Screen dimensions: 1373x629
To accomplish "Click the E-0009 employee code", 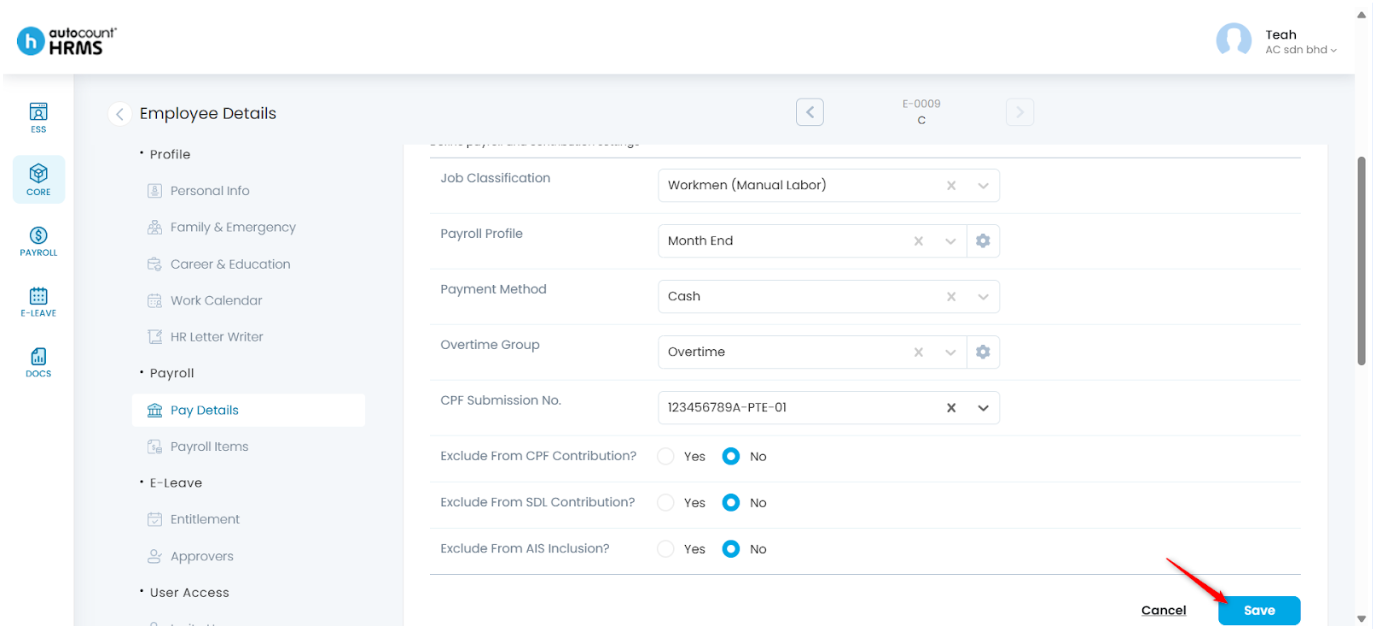I will tap(921, 104).
